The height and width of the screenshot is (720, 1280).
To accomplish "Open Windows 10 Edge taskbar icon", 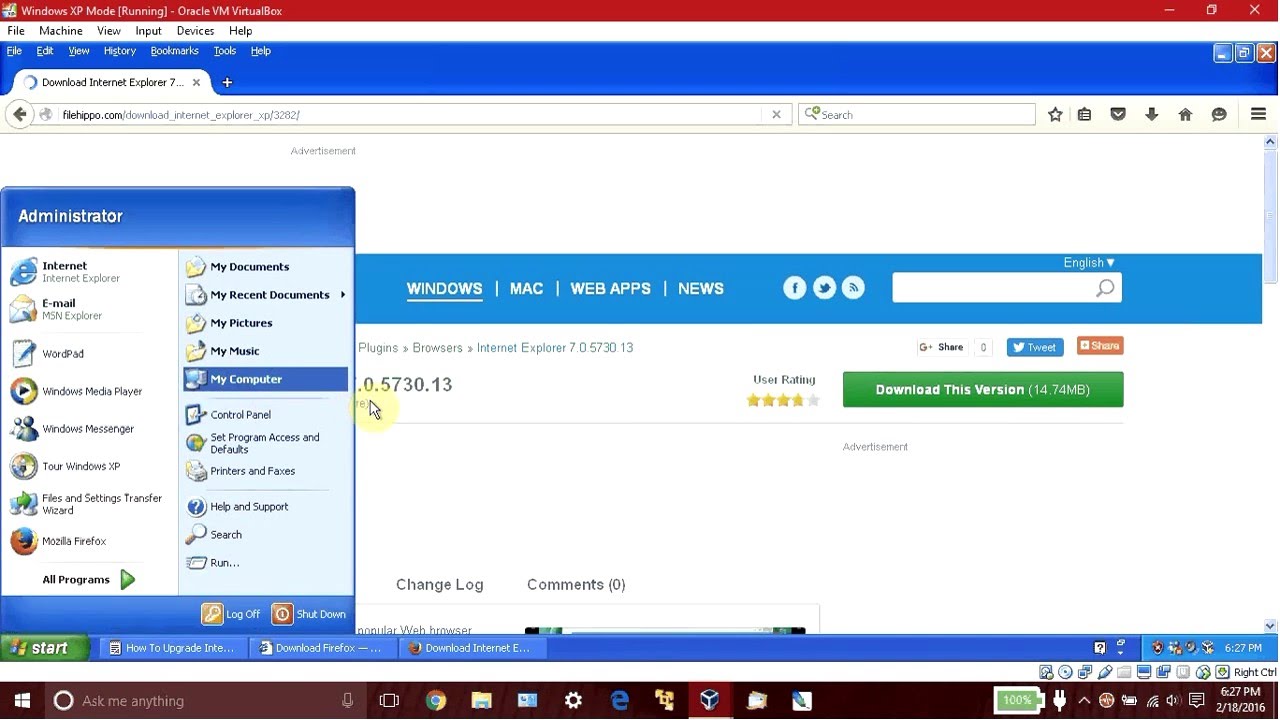I will (x=620, y=701).
